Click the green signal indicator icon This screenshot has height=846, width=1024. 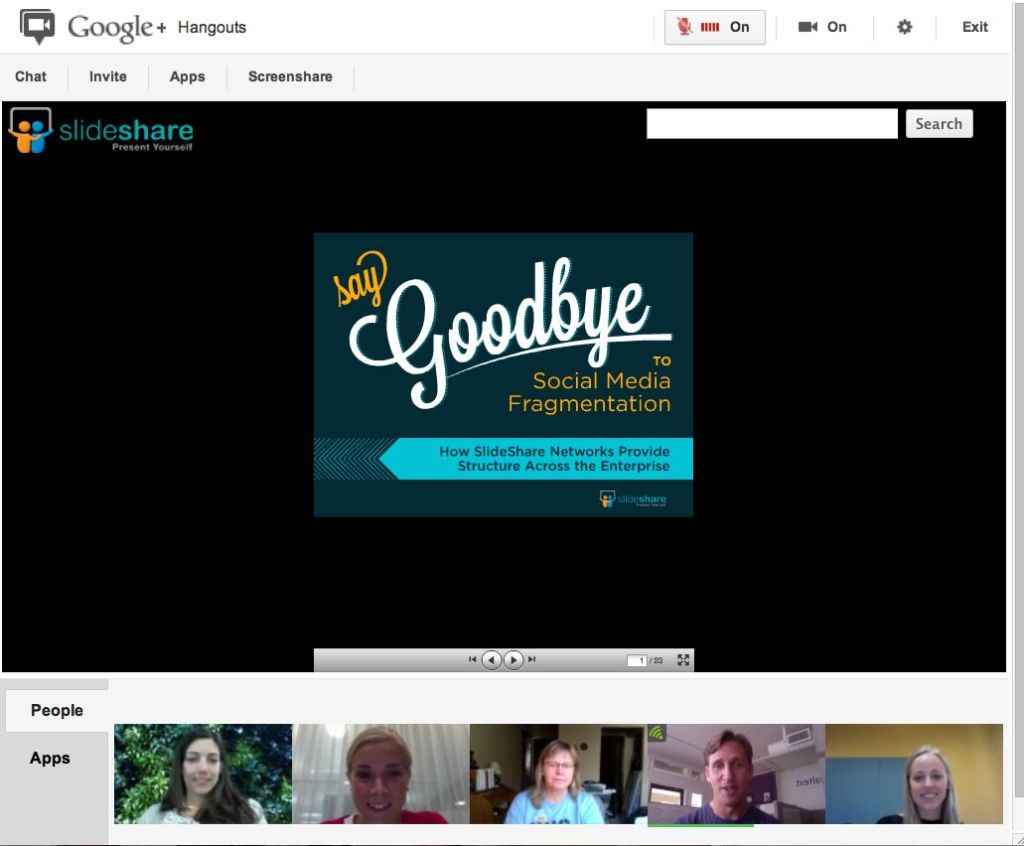[x=656, y=733]
